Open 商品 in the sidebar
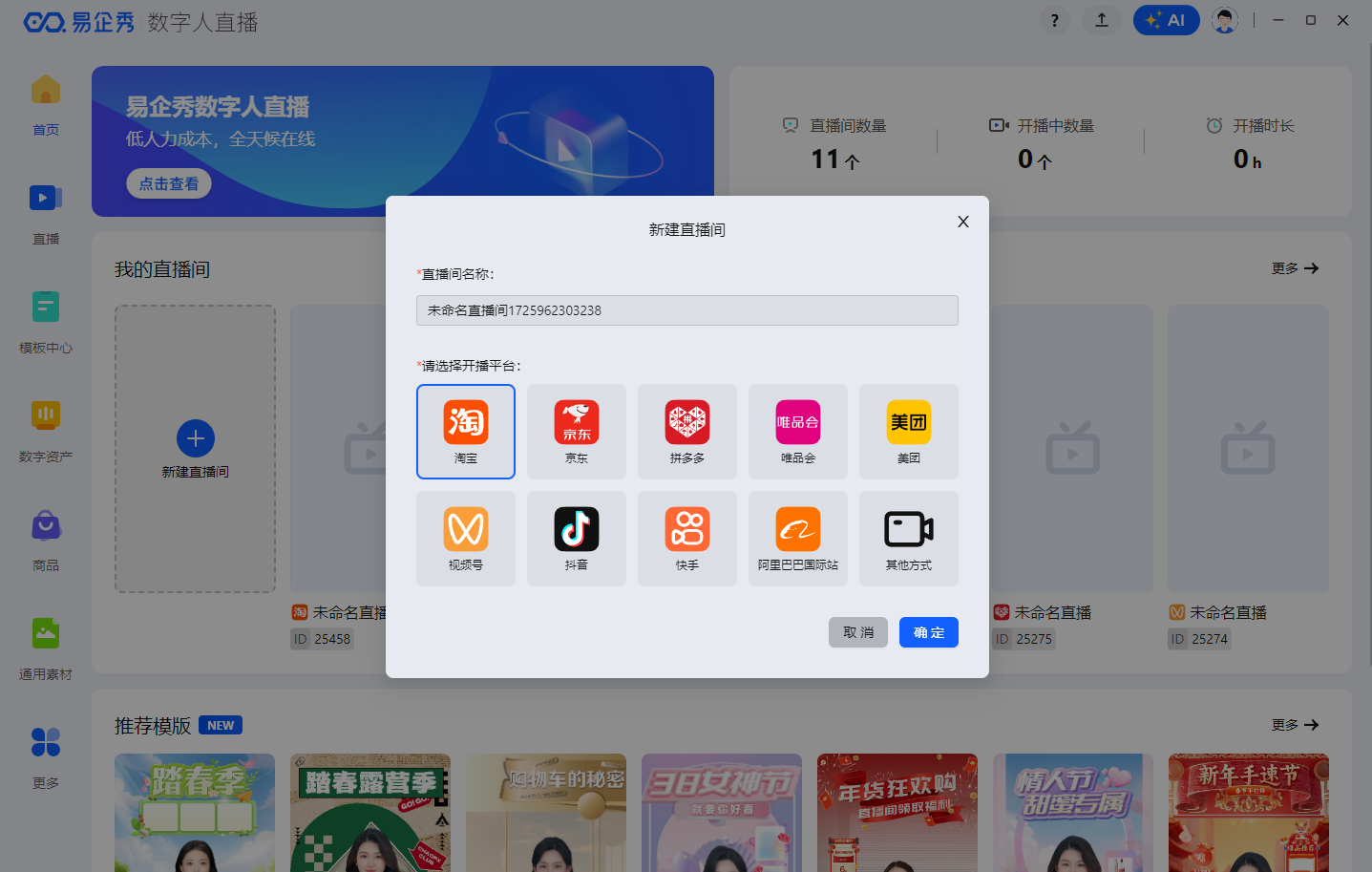1372x872 pixels. click(x=46, y=541)
